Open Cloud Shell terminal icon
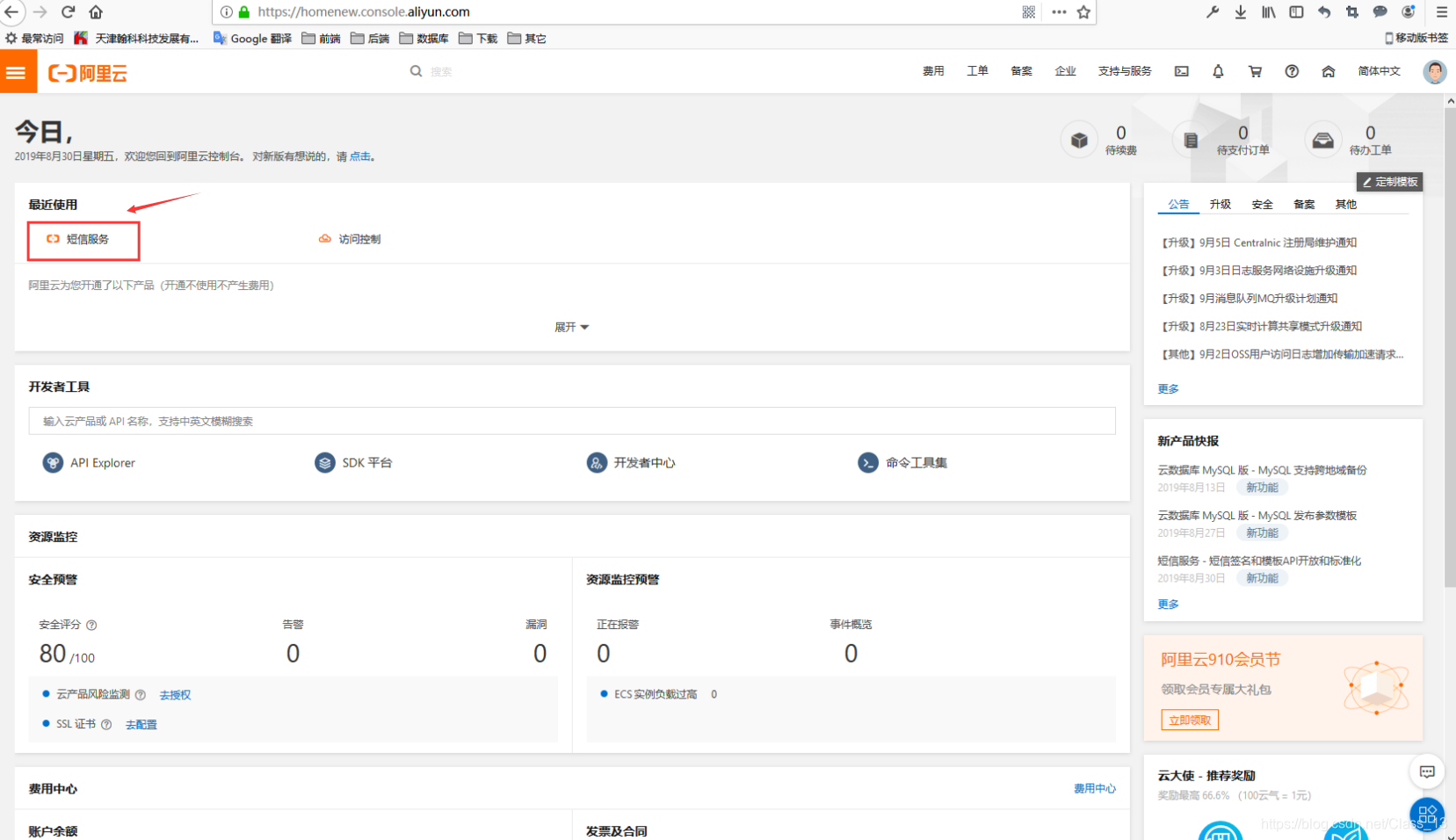The height and width of the screenshot is (840, 1456). (1182, 71)
